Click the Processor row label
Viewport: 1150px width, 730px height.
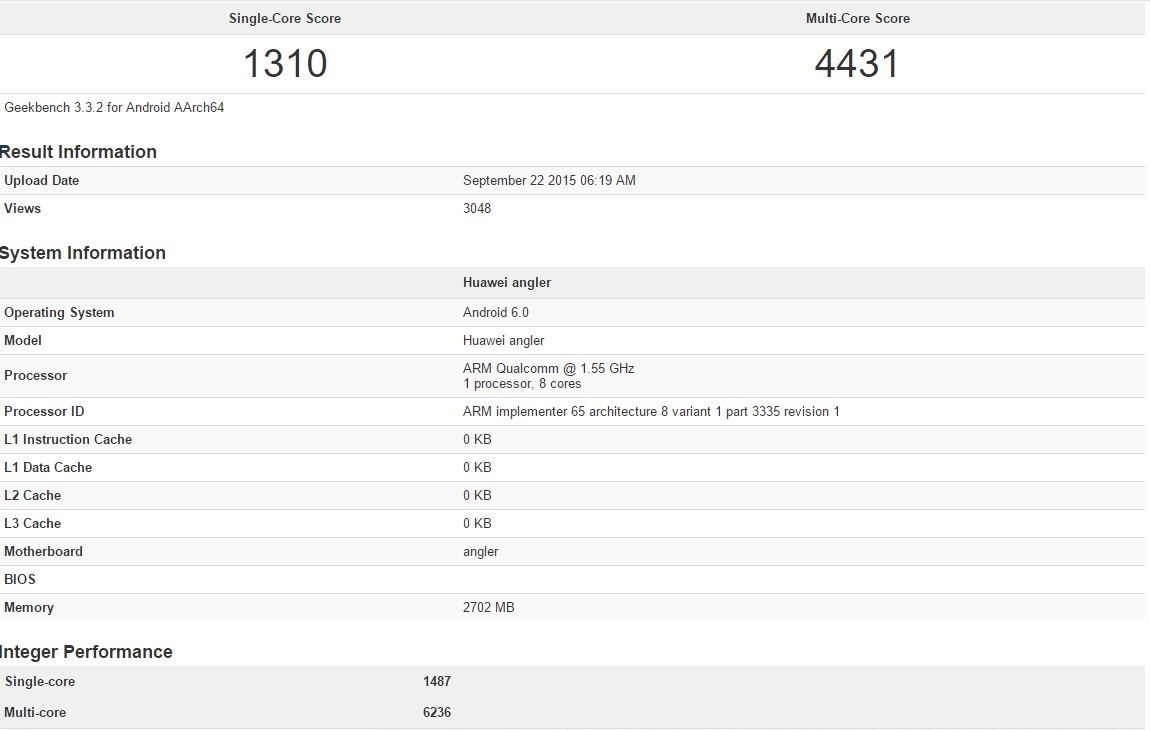(35, 376)
